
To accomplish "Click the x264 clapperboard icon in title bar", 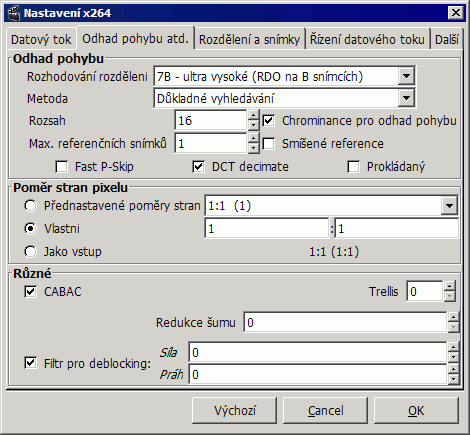I will 14,13.
